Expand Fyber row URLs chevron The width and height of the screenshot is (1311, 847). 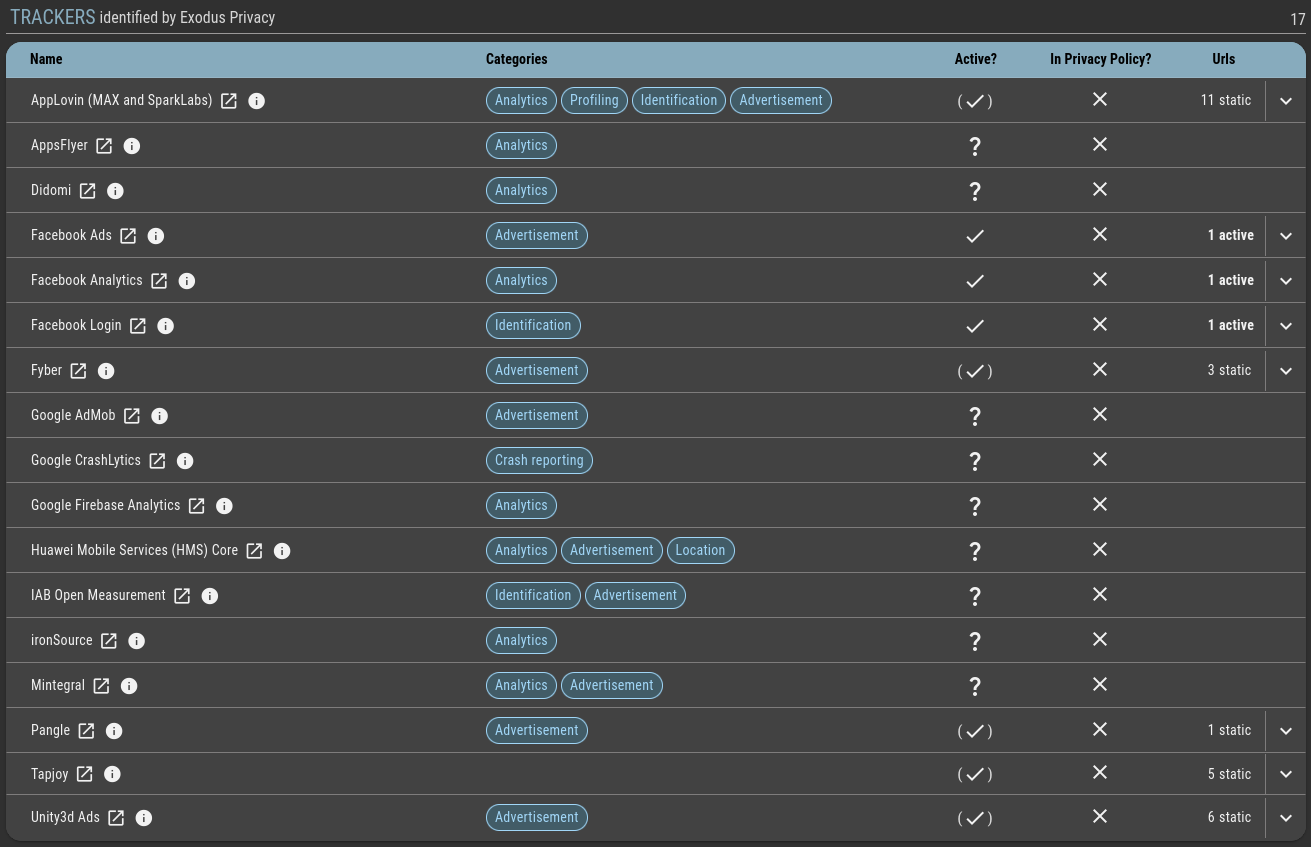pyautogui.click(x=1286, y=371)
